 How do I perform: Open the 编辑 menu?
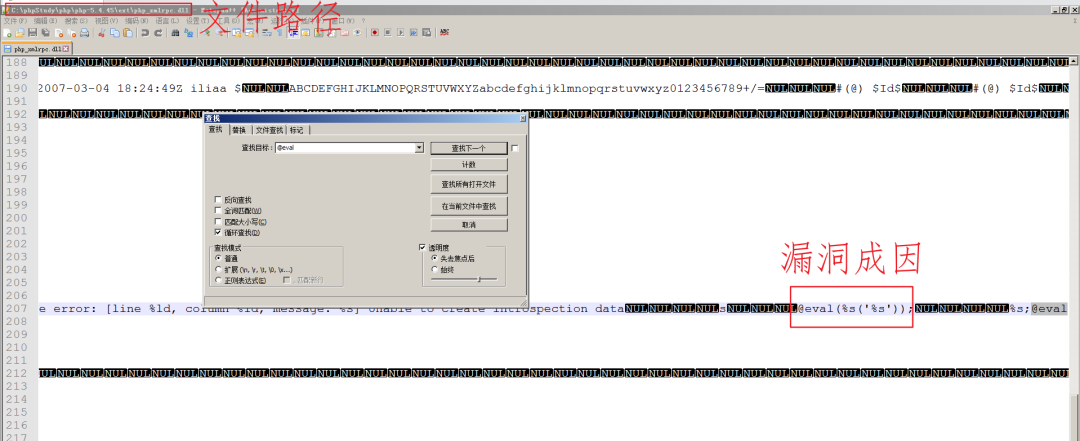(x=45, y=21)
